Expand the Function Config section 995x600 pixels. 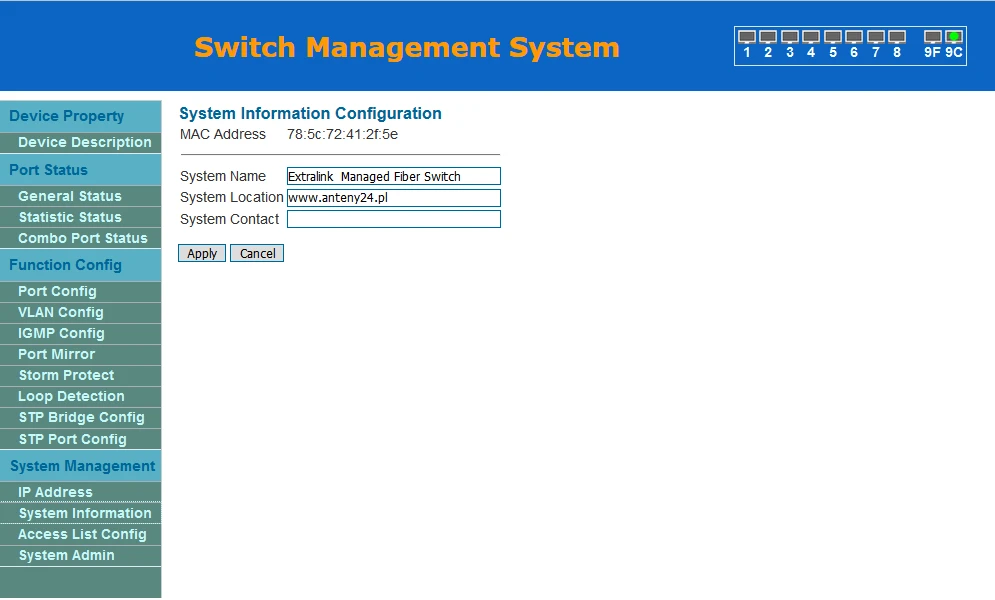pos(65,265)
